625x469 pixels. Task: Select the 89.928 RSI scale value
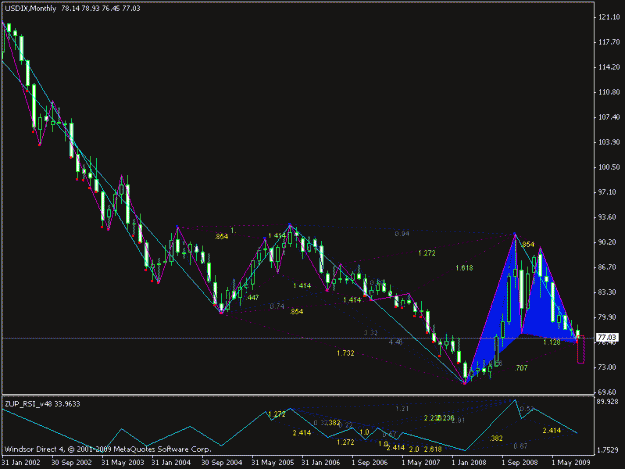[608, 402]
